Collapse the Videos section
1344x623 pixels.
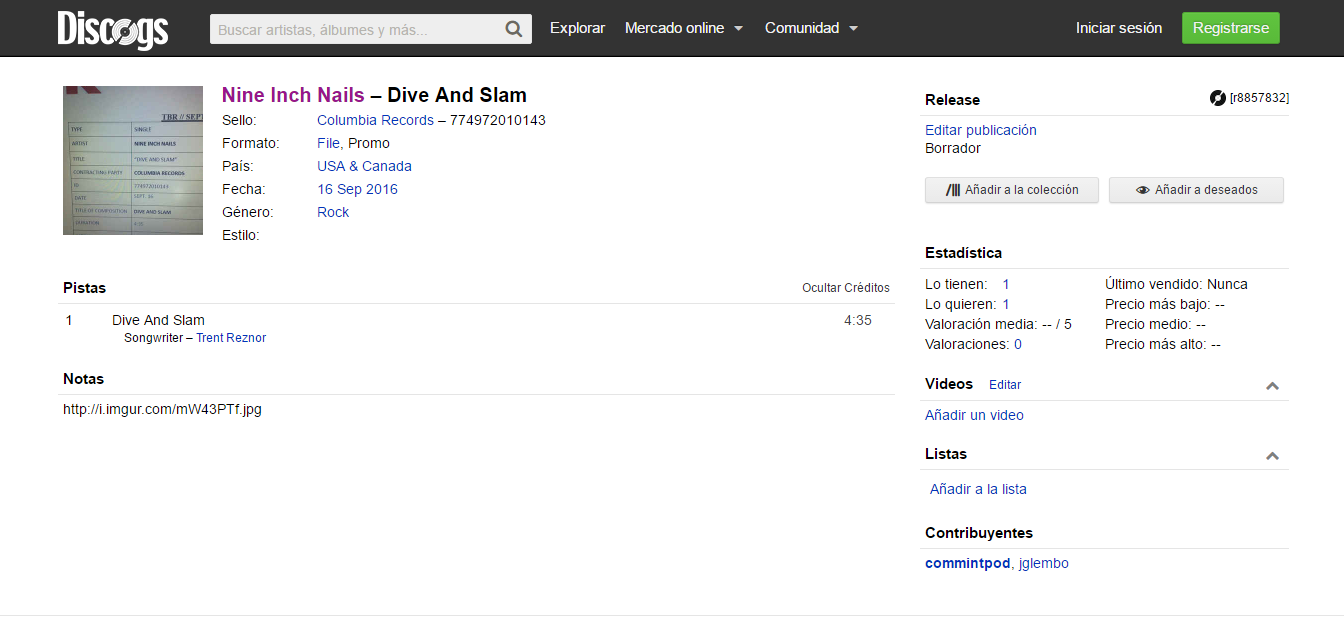click(1272, 386)
